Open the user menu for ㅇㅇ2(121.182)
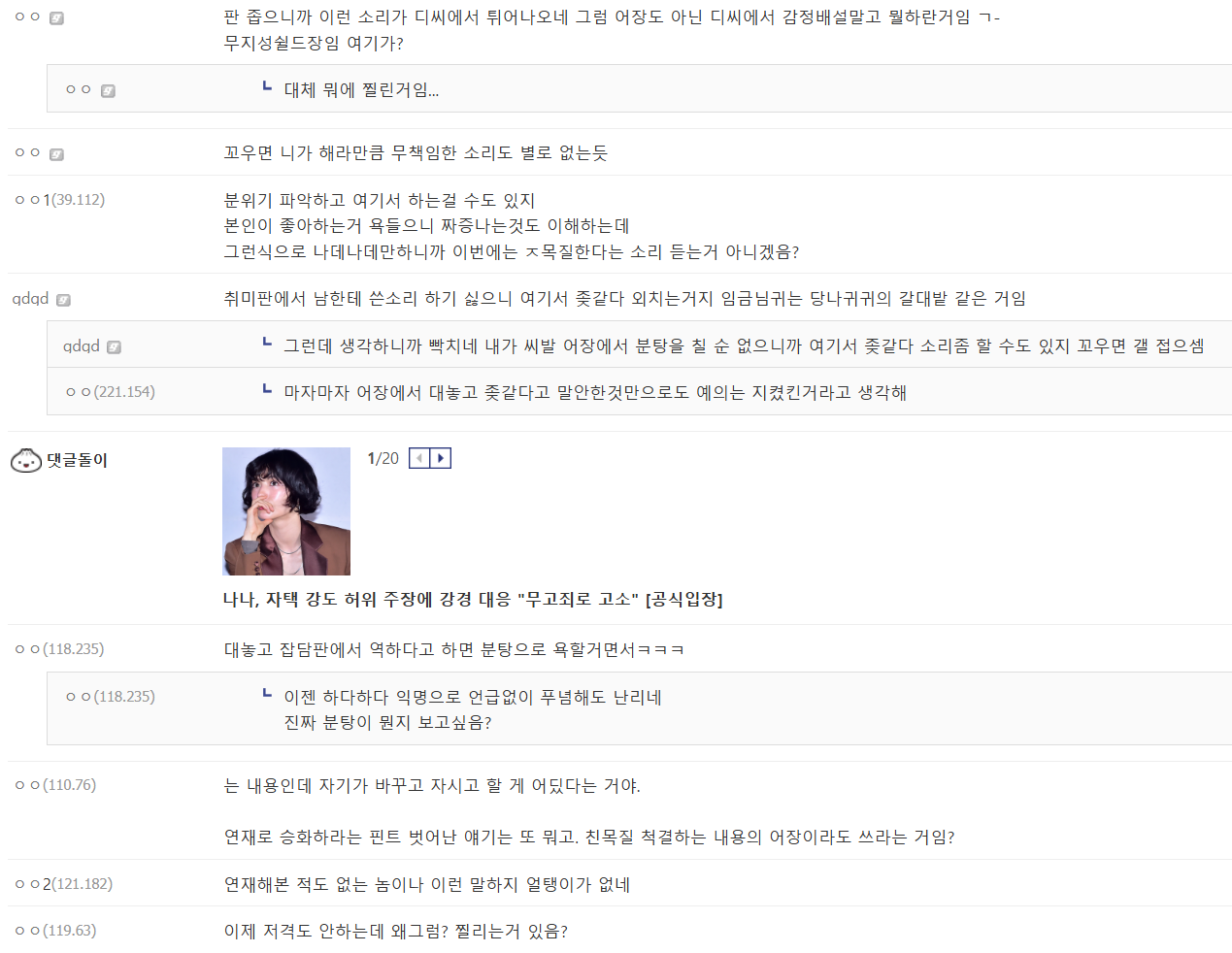 [x=64, y=884]
